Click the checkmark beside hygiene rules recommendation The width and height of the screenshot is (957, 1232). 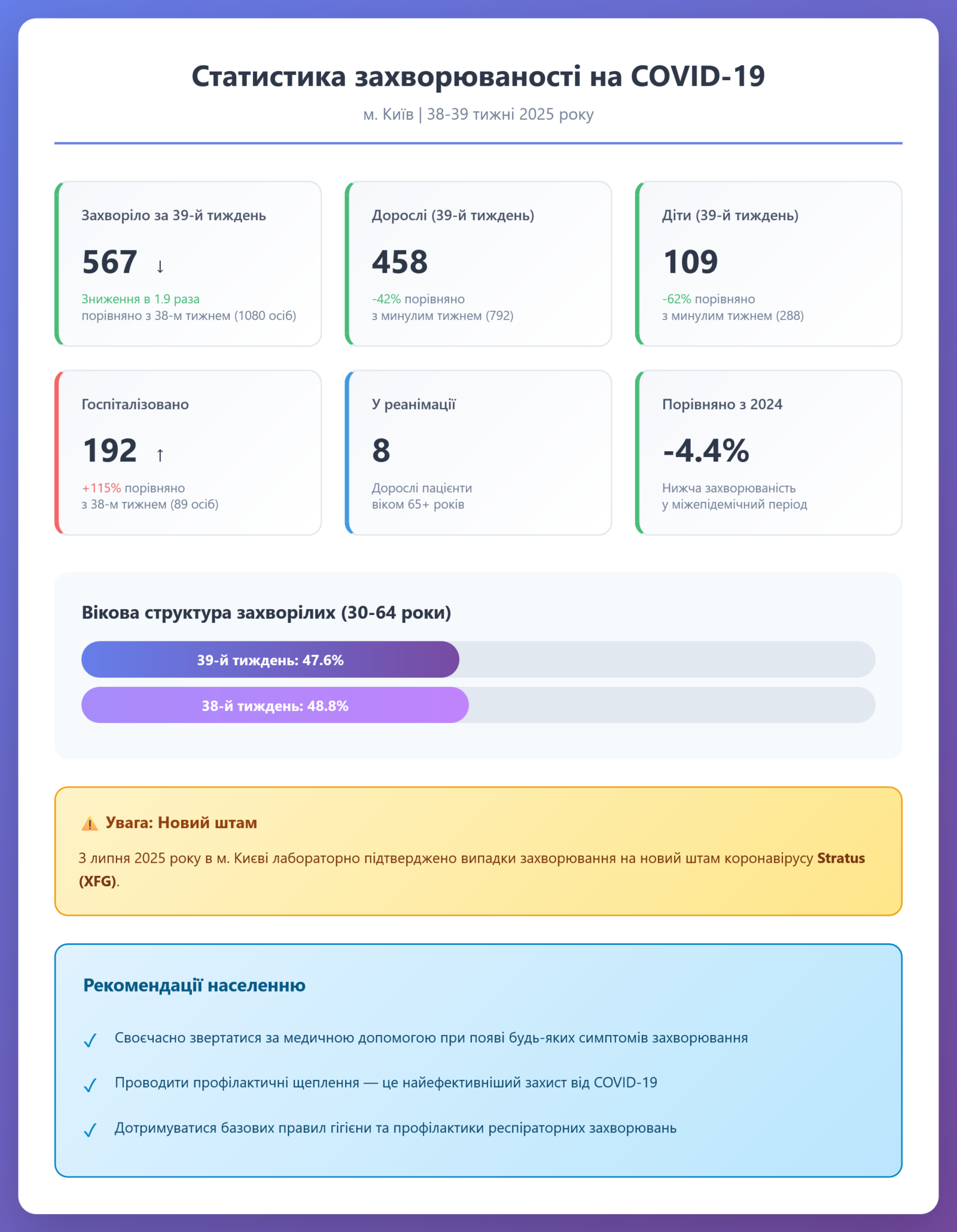[90, 1130]
